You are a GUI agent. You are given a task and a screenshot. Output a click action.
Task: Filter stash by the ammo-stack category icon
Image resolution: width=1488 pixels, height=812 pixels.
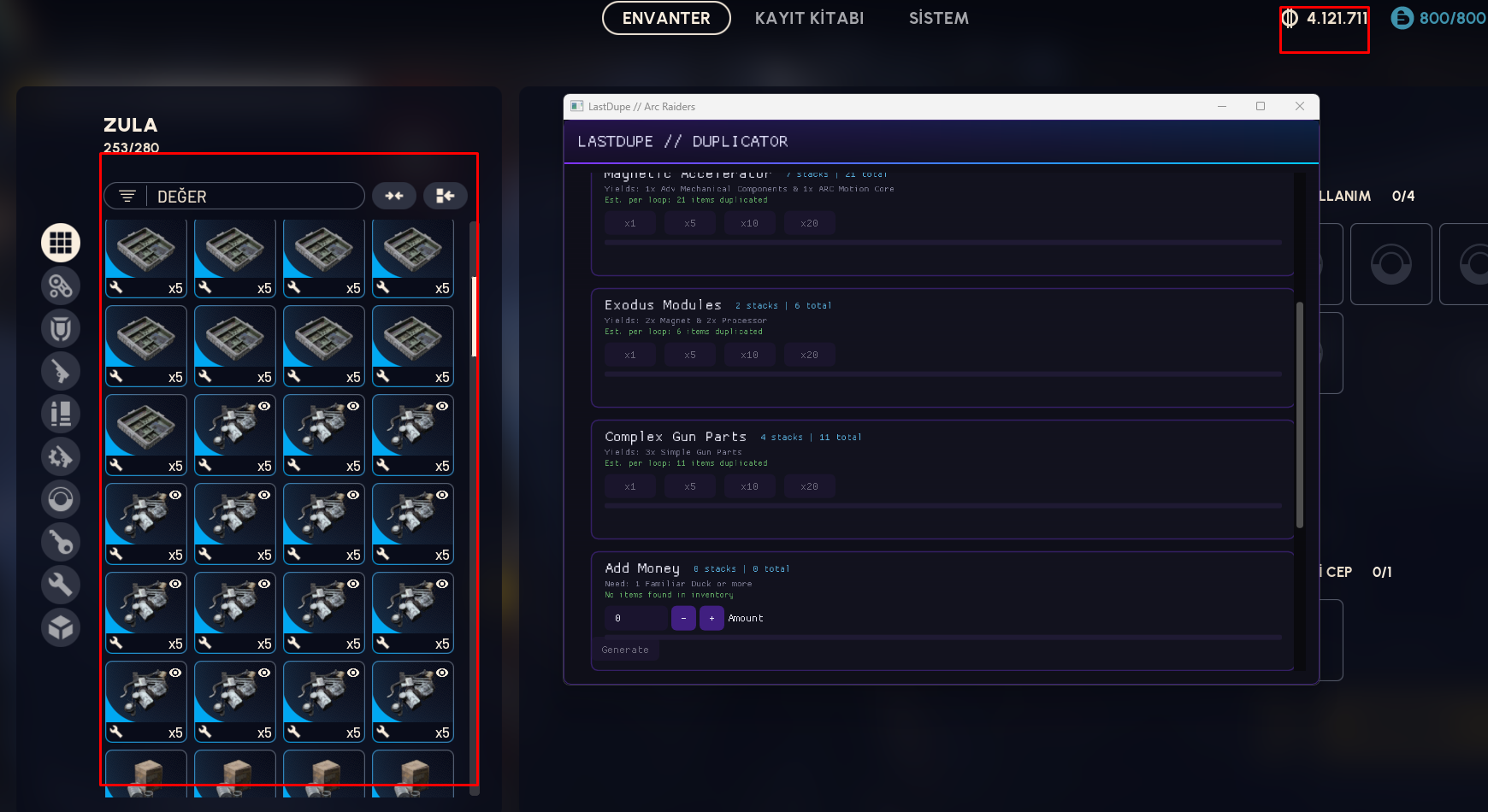pyautogui.click(x=61, y=415)
